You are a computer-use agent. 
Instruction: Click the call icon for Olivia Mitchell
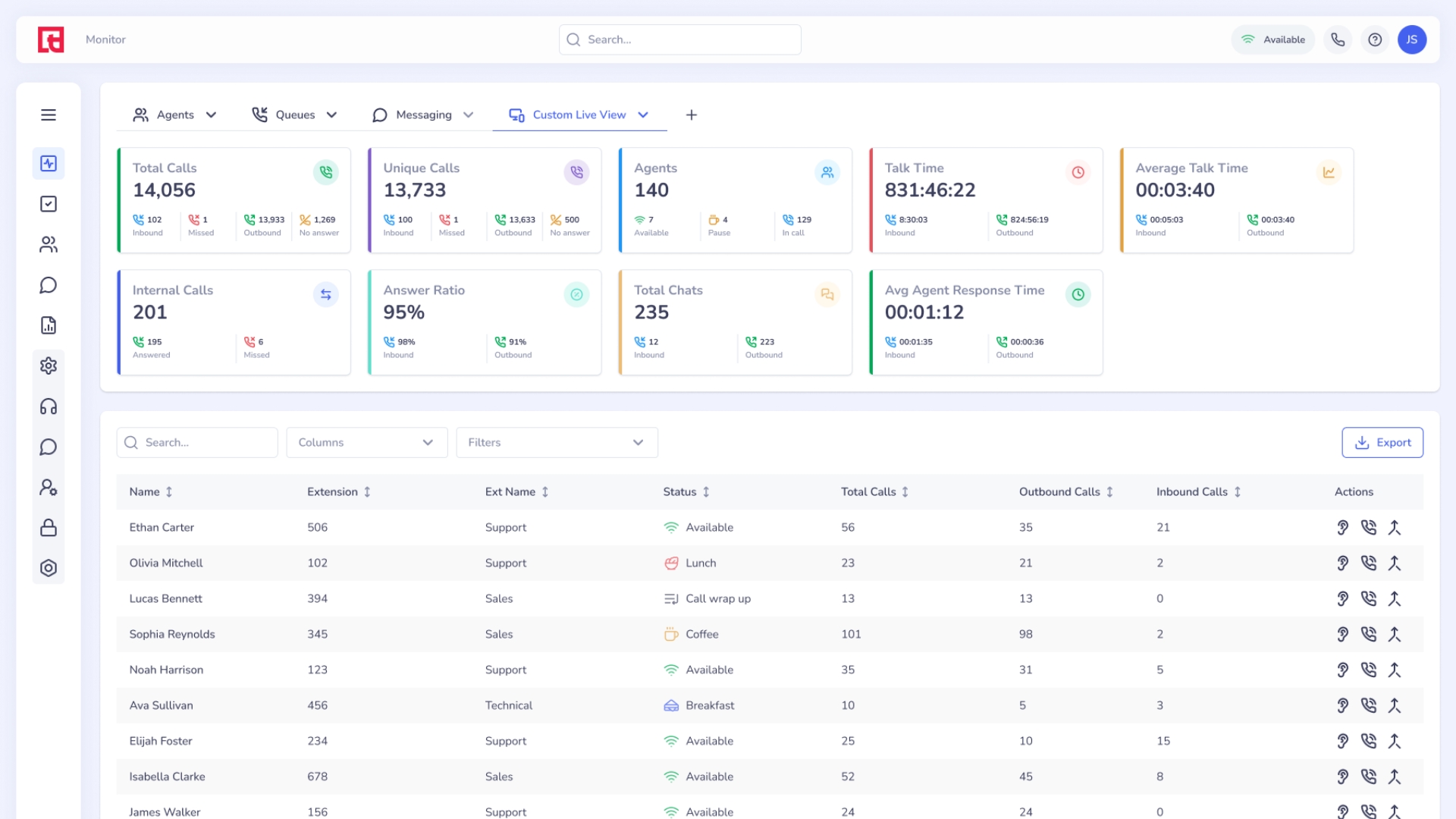point(1370,563)
